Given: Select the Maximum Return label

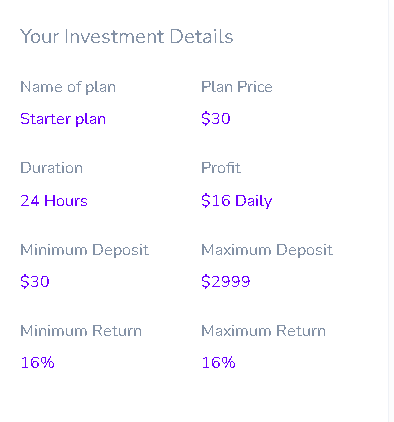Looking at the screenshot, I should tap(263, 331).
